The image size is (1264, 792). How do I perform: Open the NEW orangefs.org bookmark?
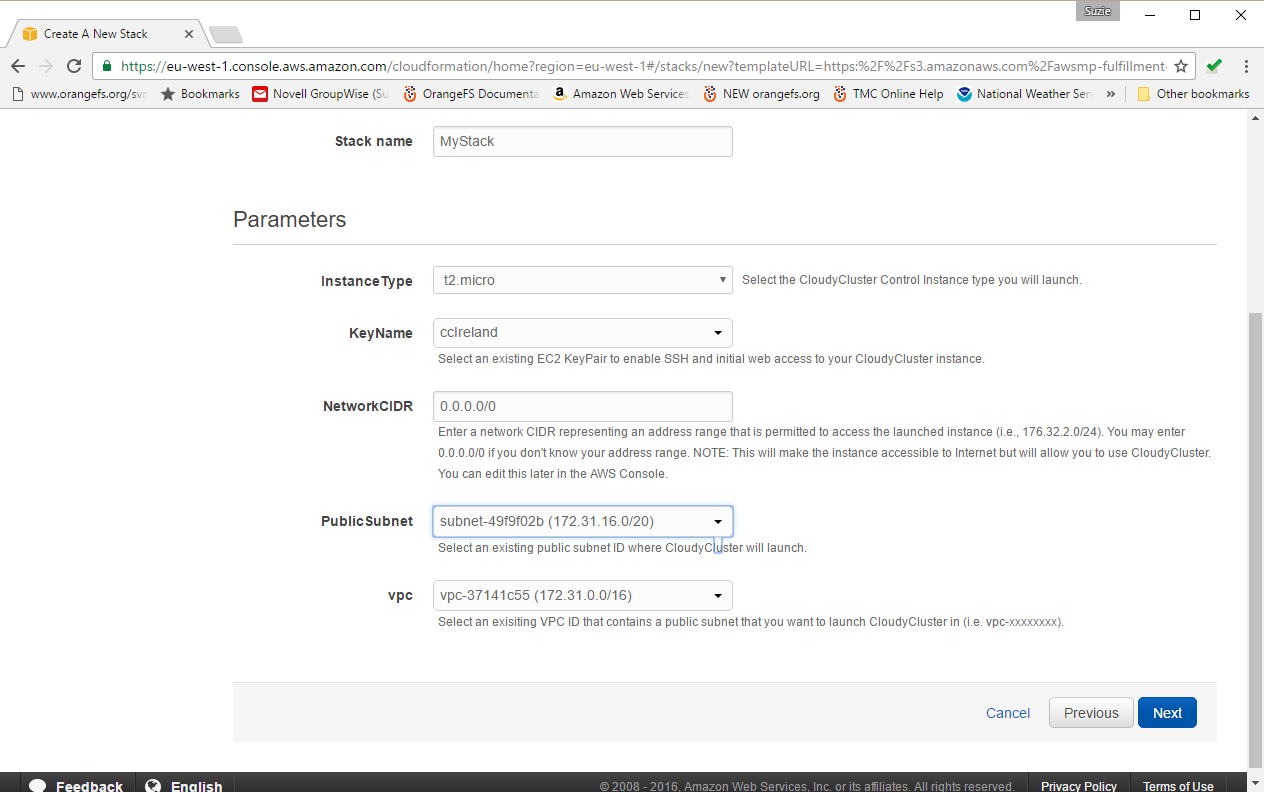pos(761,93)
